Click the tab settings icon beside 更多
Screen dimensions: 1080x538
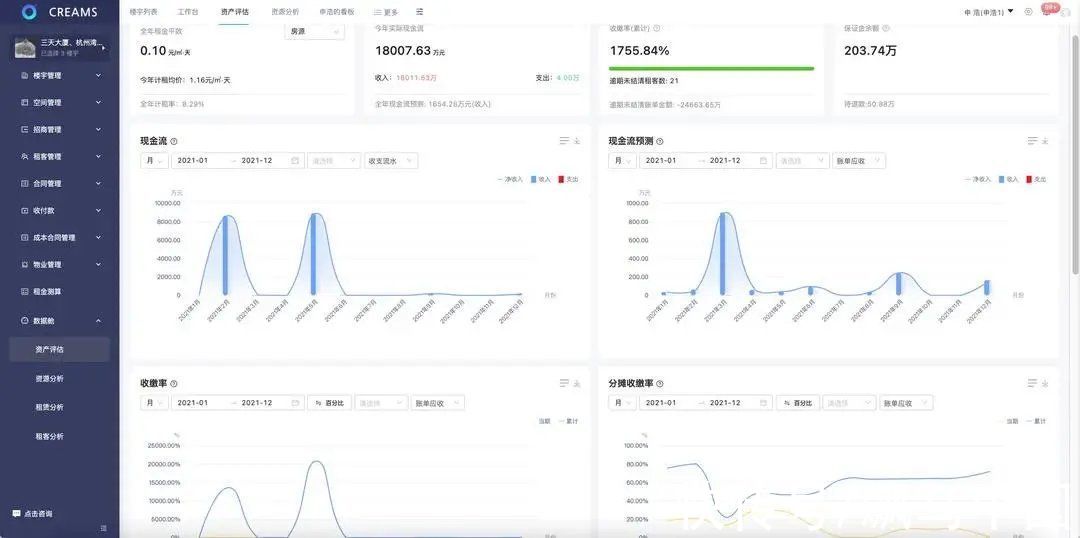pos(419,12)
